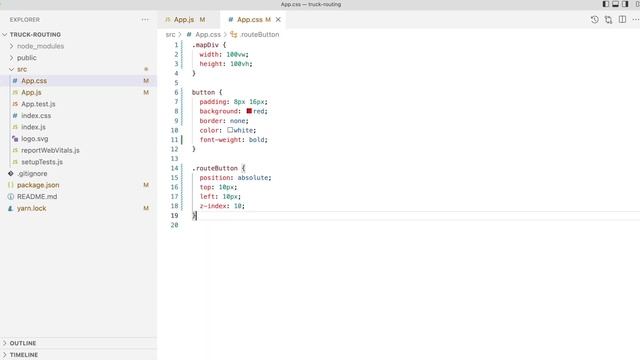
Task: Select the App.css editor tab
Action: [x=249, y=20]
